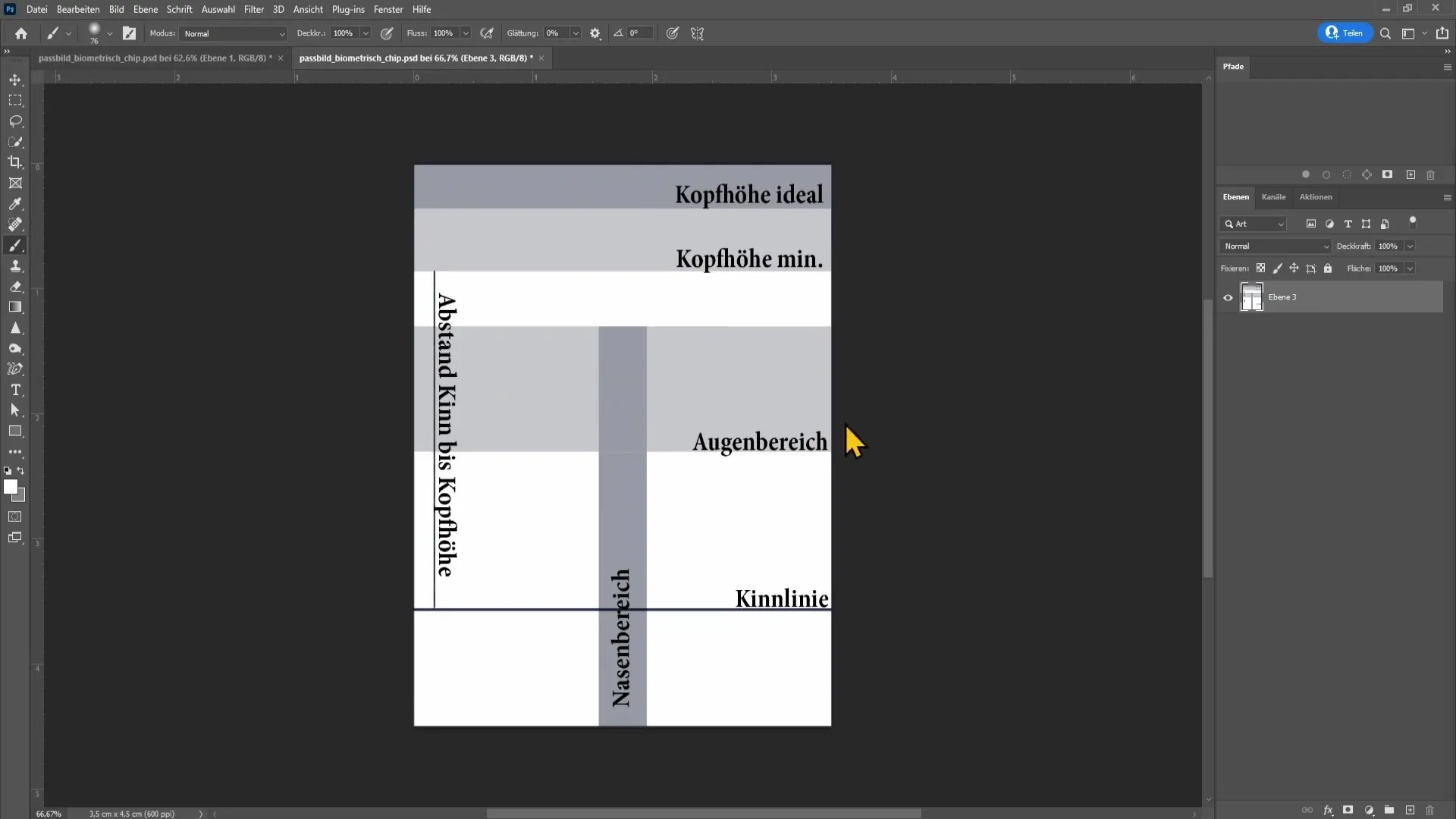The height and width of the screenshot is (819, 1456).
Task: Open layer filter type Art dropdown
Action: coord(1254,224)
